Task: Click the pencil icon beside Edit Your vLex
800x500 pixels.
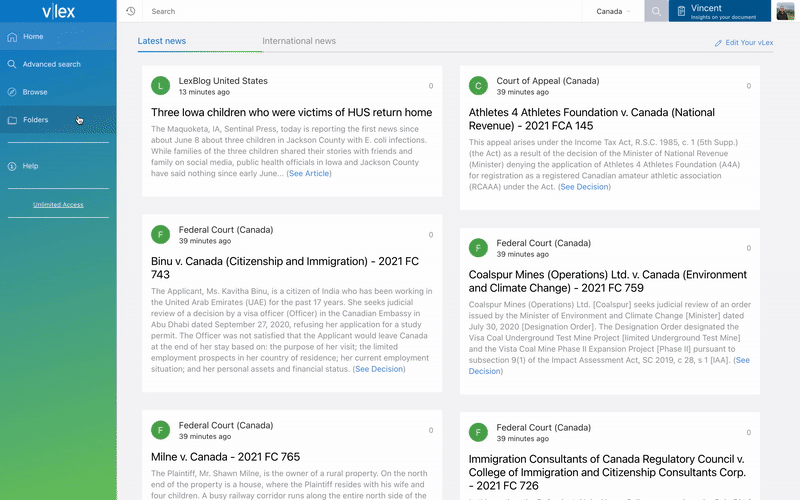Action: coord(718,43)
